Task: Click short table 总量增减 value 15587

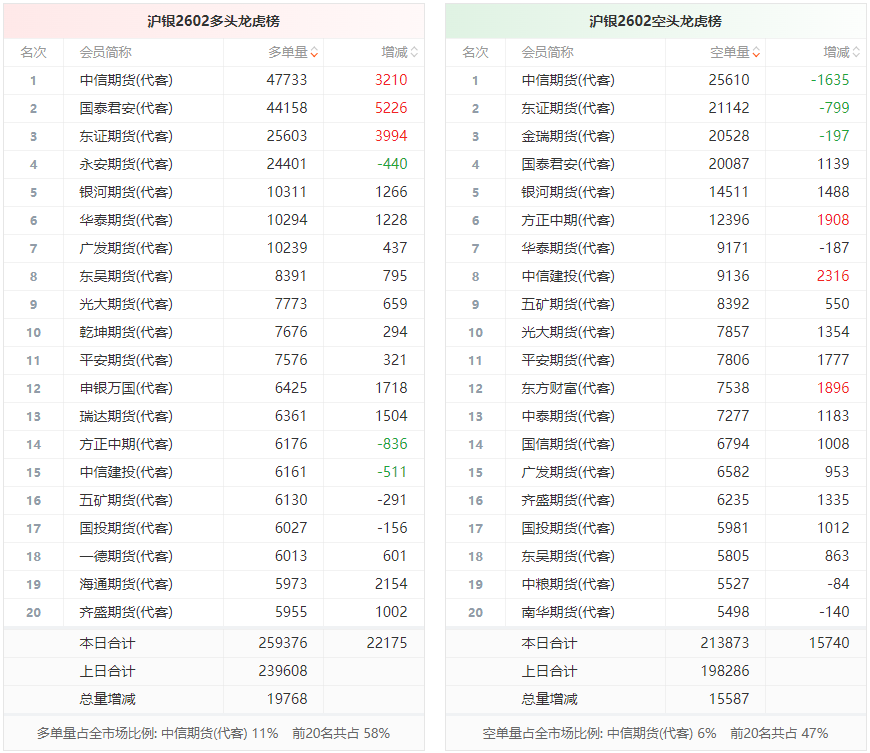Action: (729, 699)
